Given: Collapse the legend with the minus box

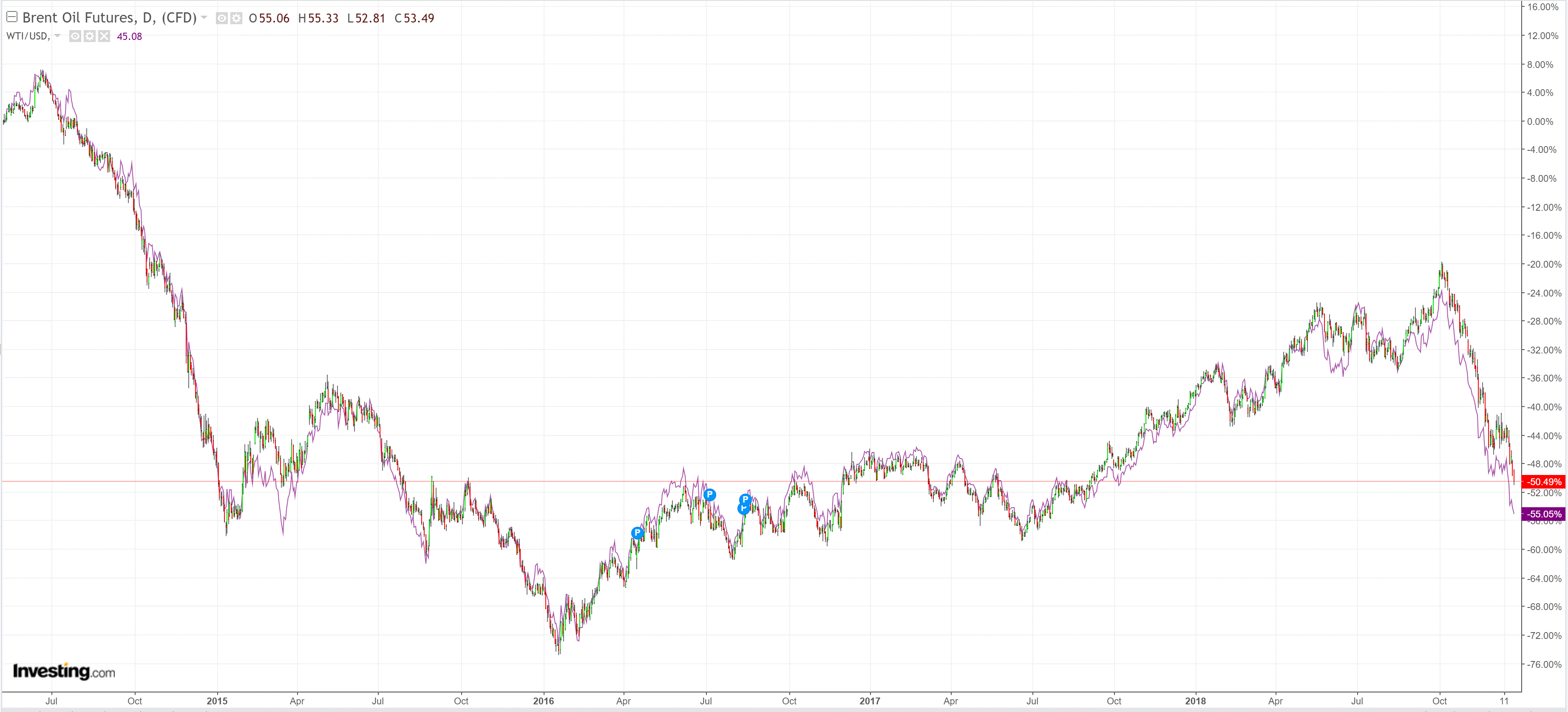Looking at the screenshot, I should 11,17.
